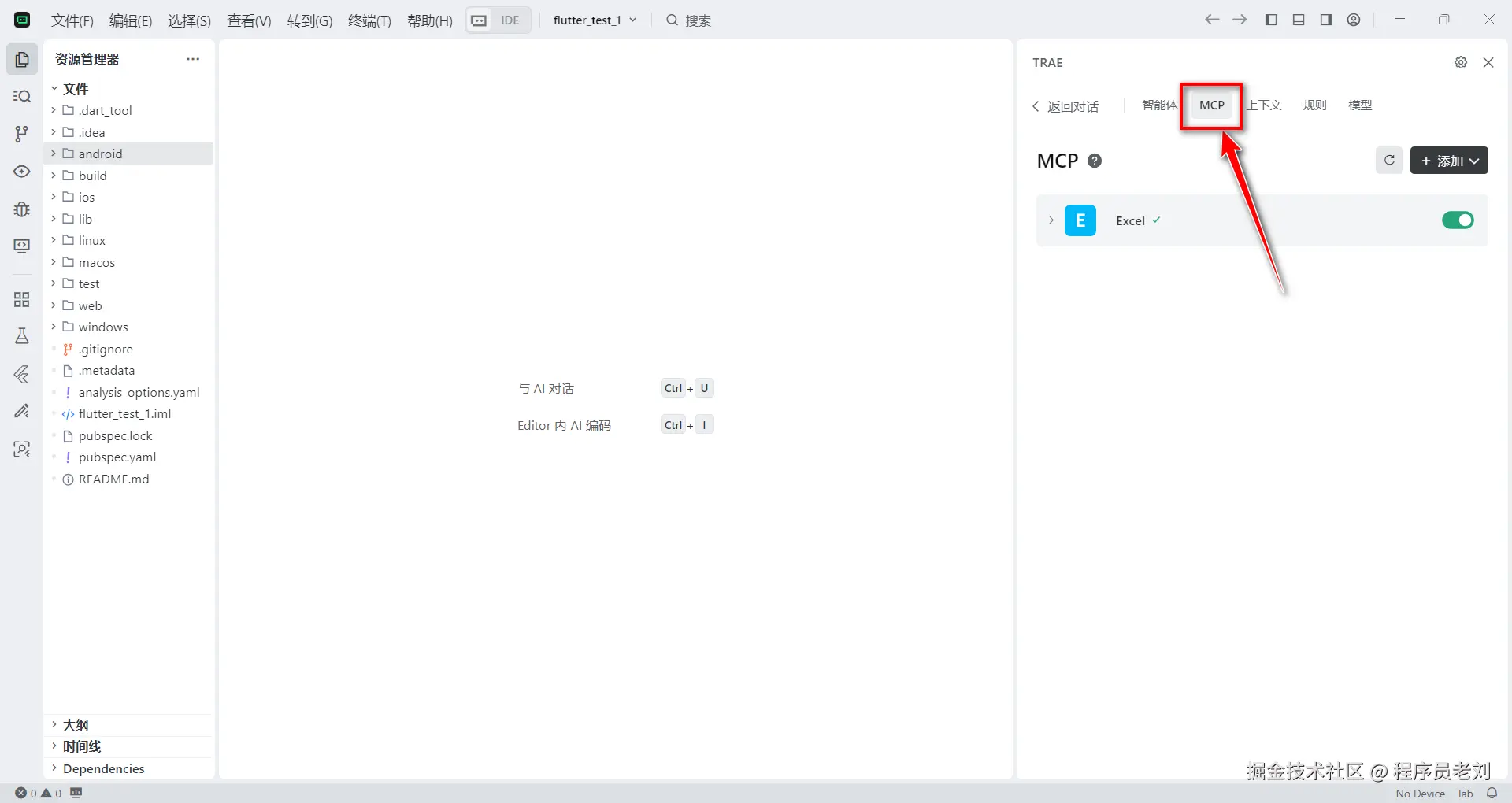The image size is (1512, 803).
Task: Refresh the MCP server list
Action: click(1389, 161)
